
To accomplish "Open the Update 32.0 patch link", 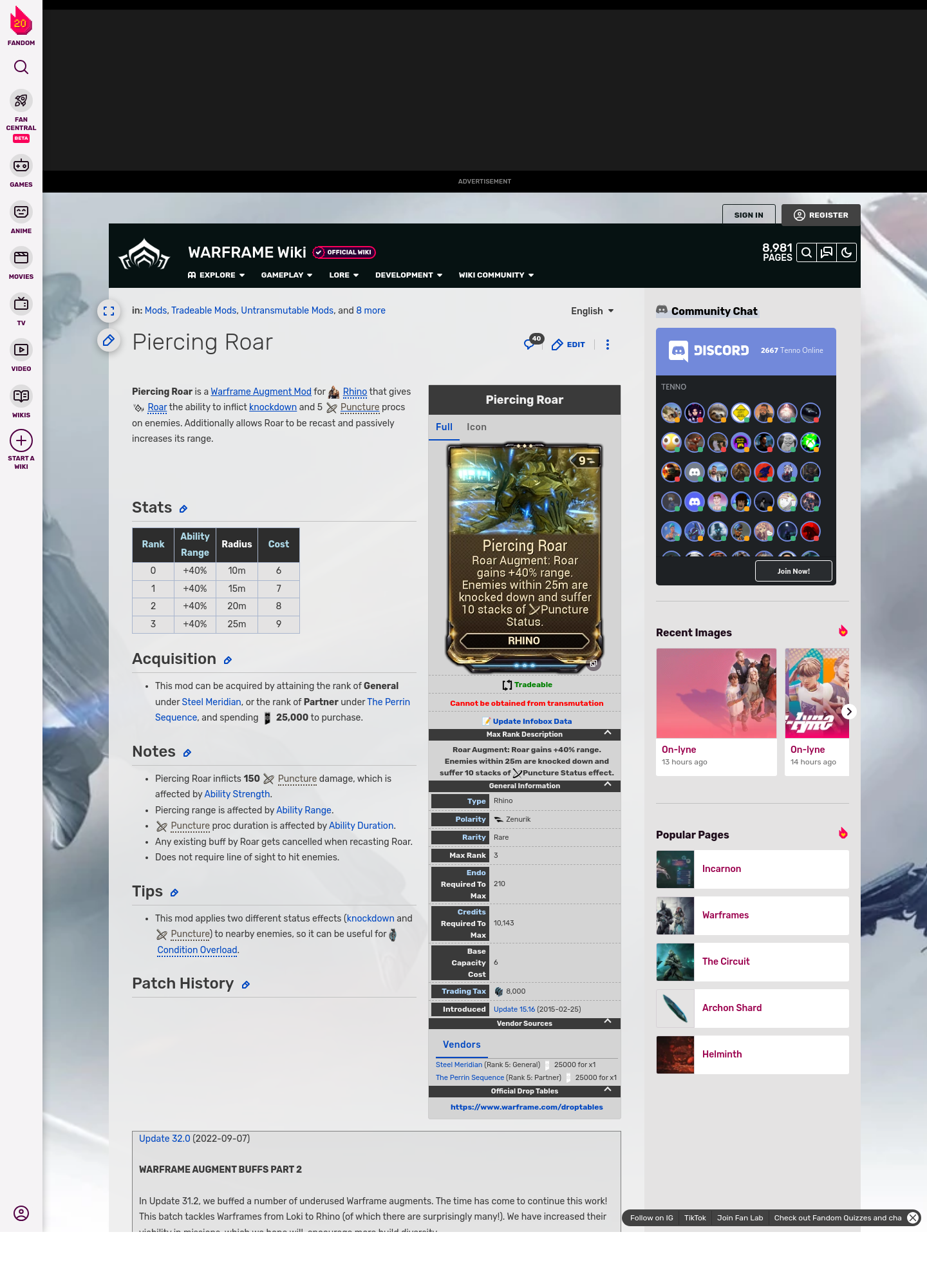I will click(x=165, y=1139).
